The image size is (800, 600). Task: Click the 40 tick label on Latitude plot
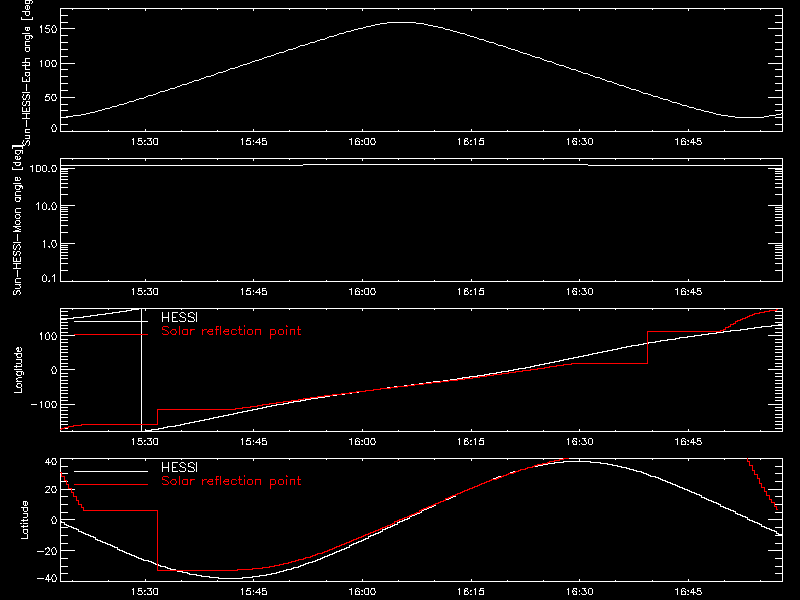coord(51,462)
